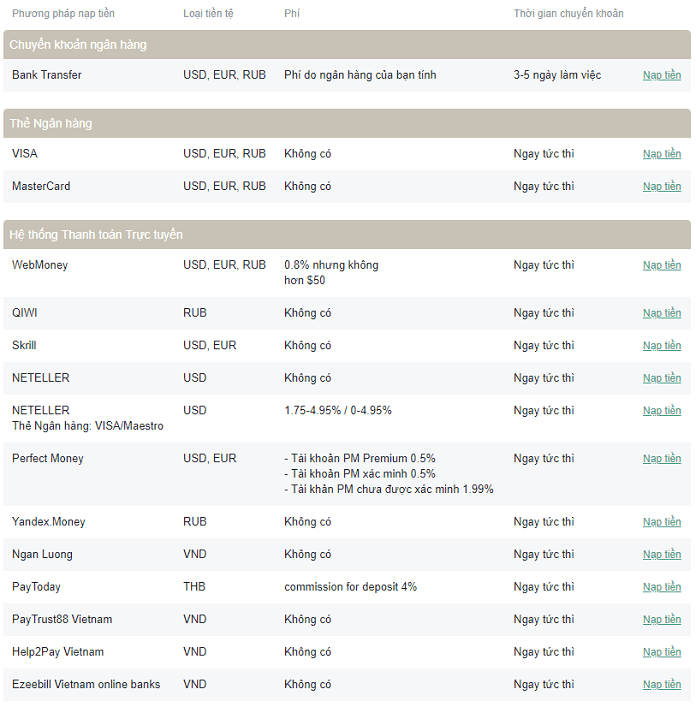Choose Nạp tiền for Skrill

tap(661, 345)
